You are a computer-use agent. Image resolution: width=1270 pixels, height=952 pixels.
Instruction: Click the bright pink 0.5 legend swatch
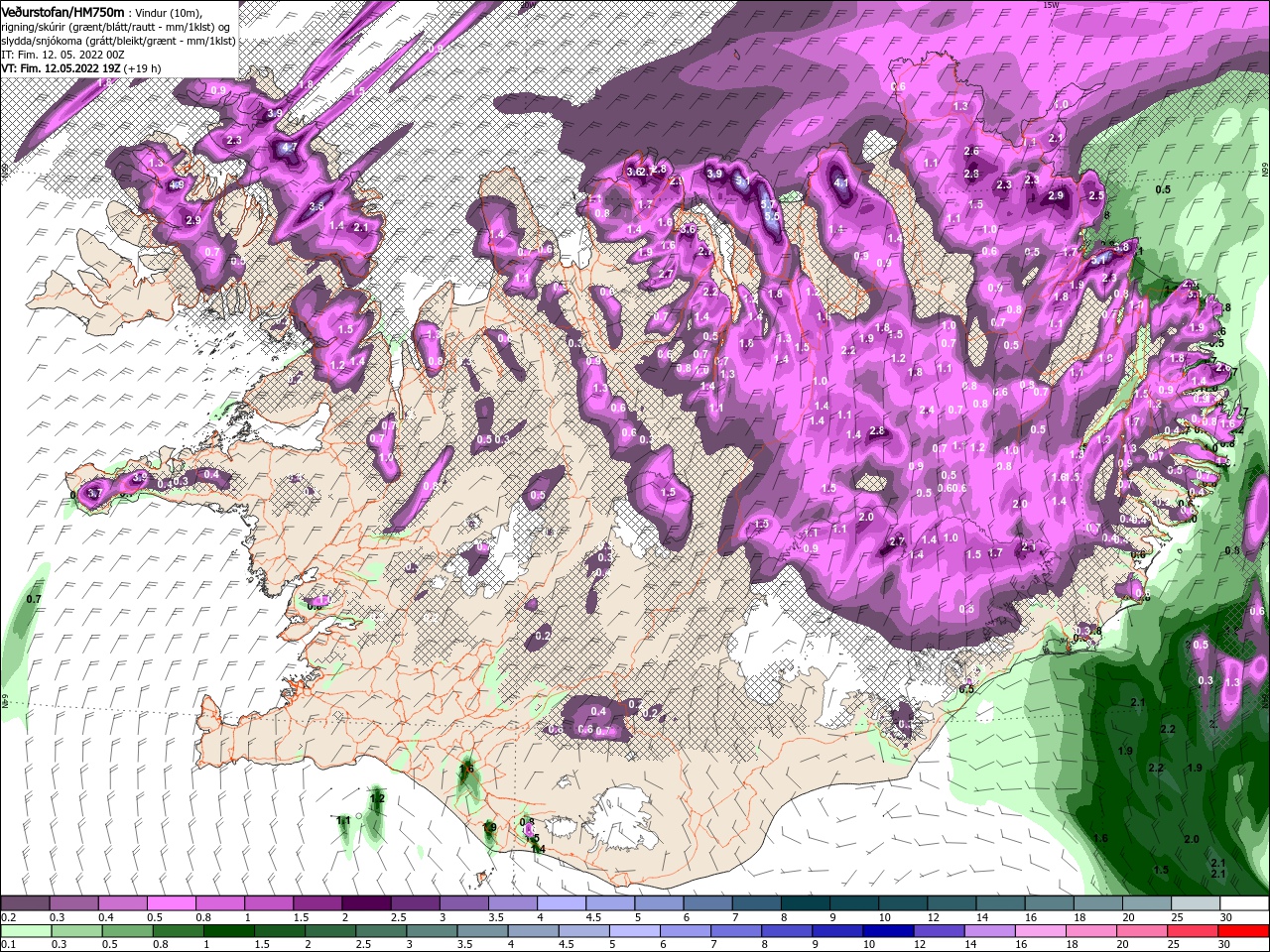click(x=171, y=904)
